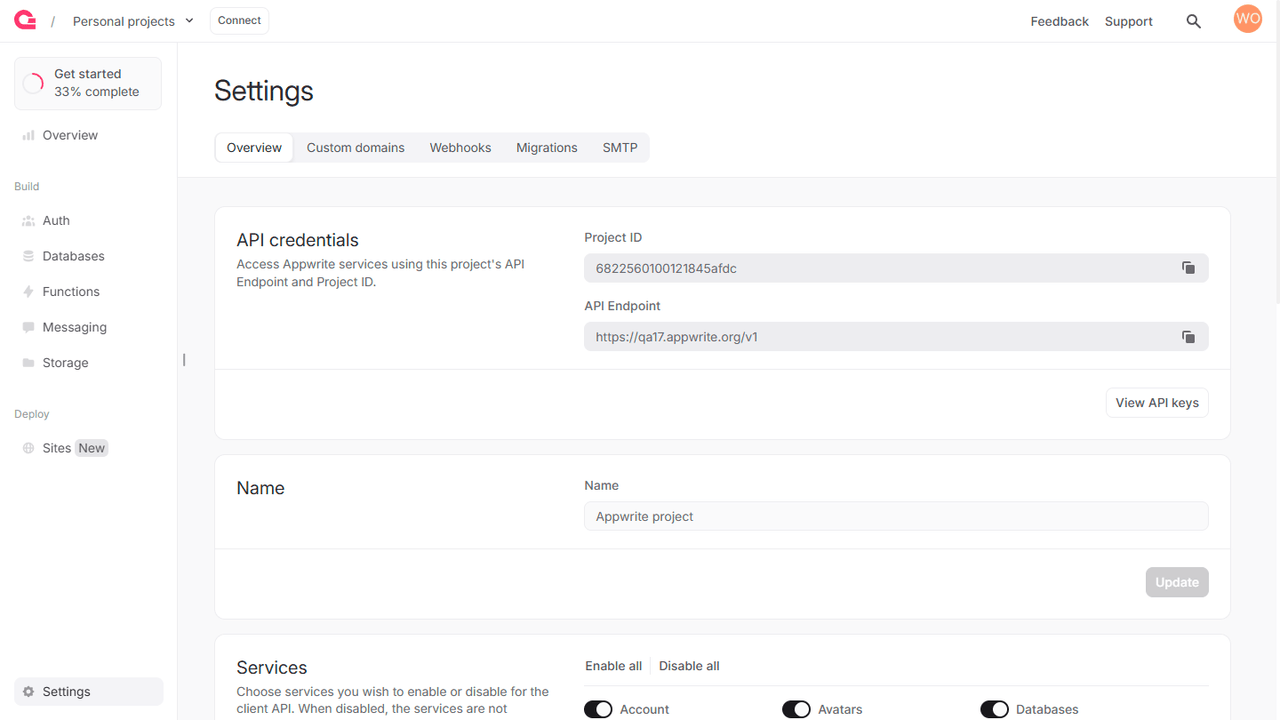1280x720 pixels.
Task: Switch to the Webhooks tab
Action: coord(460,147)
